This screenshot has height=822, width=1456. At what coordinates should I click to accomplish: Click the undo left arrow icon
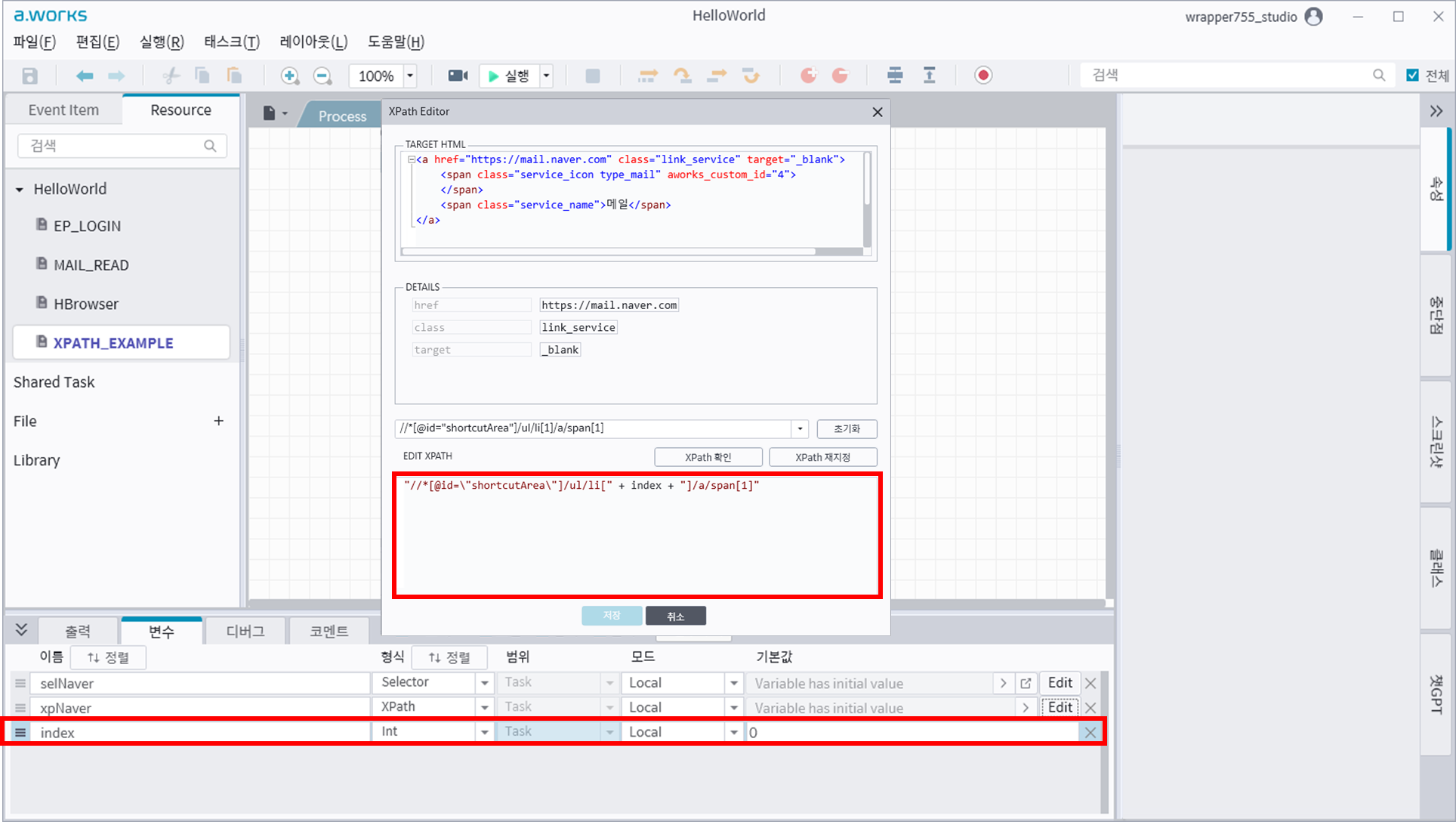85,76
